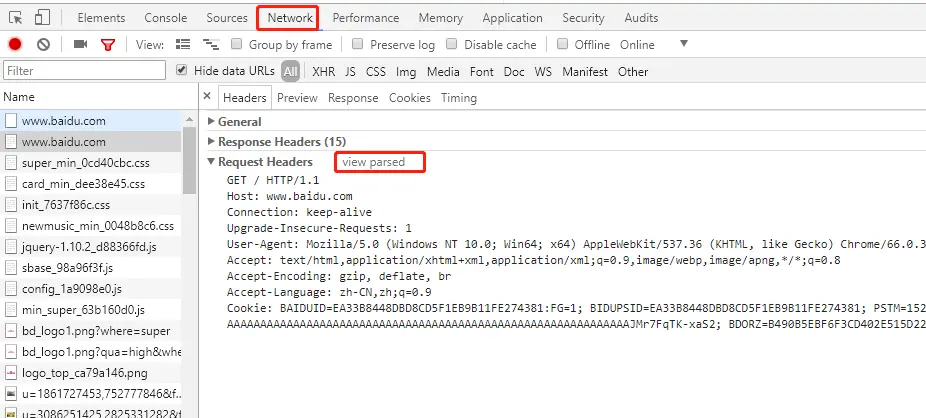Screen dimensions: 926x418
Task: Enable Preserve log checkbox
Action: [357, 44]
